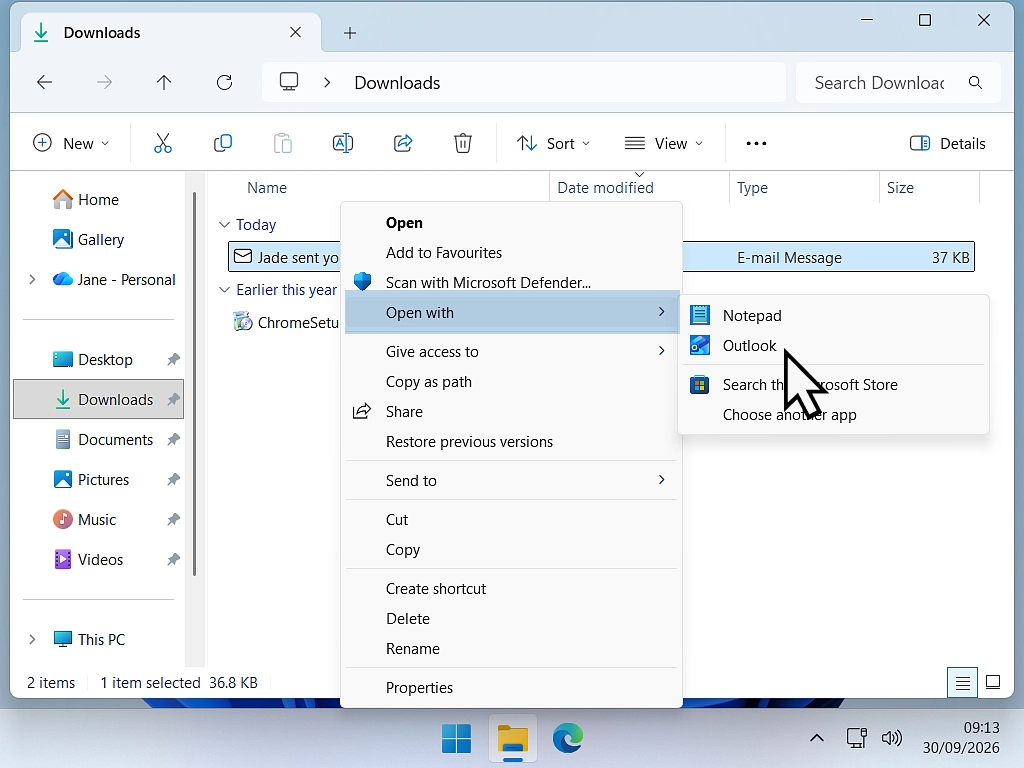Viewport: 1024px width, 768px height.
Task: Add a new tab with plus
Action: click(350, 33)
